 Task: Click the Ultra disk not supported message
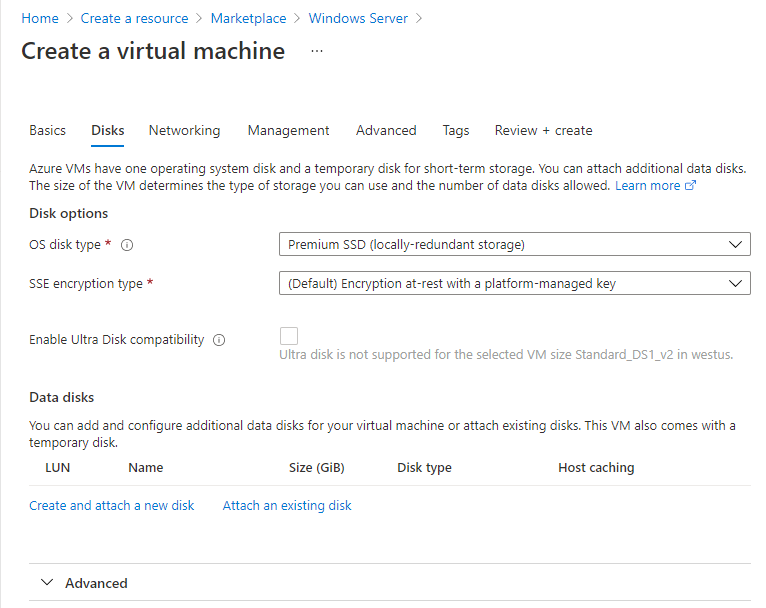point(506,355)
